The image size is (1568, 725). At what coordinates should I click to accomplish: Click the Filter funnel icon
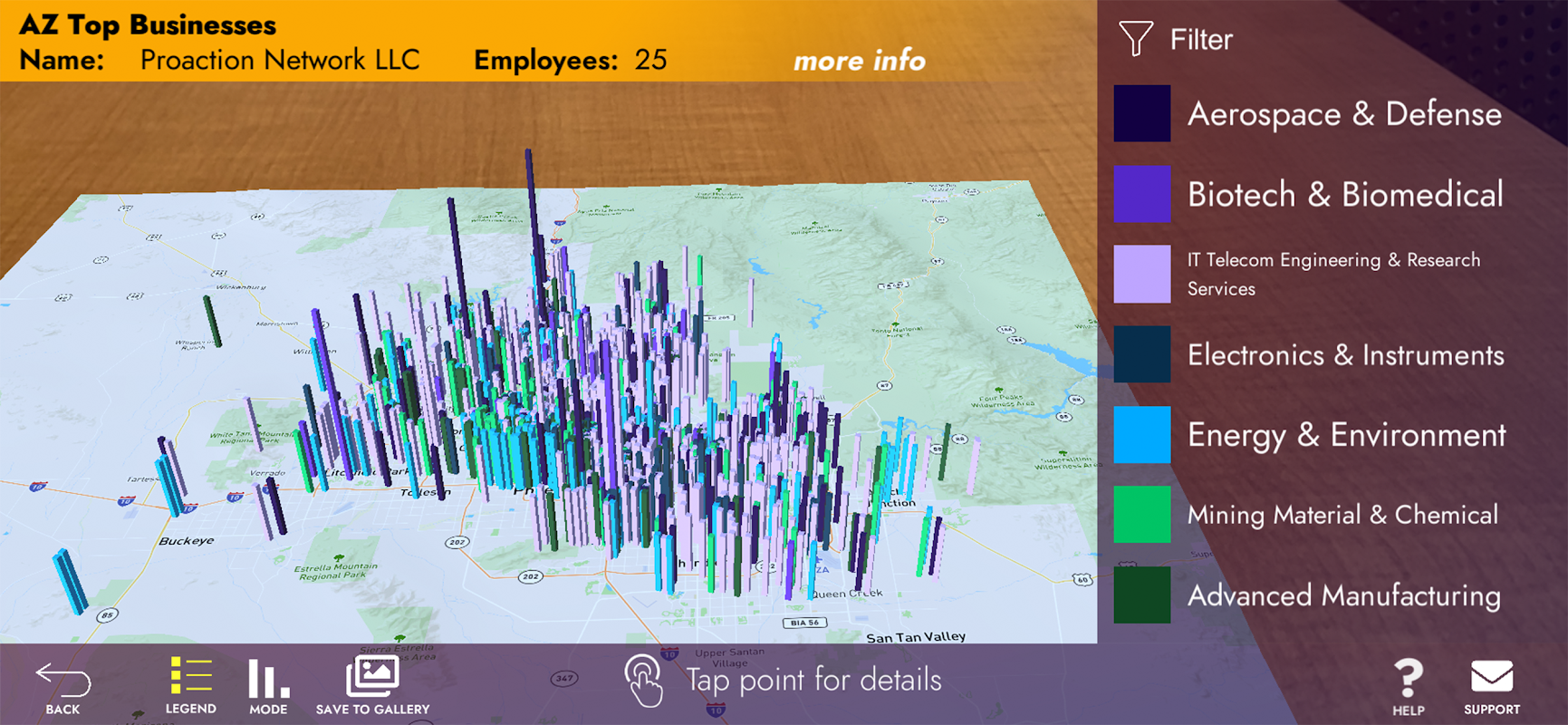pos(1136,38)
